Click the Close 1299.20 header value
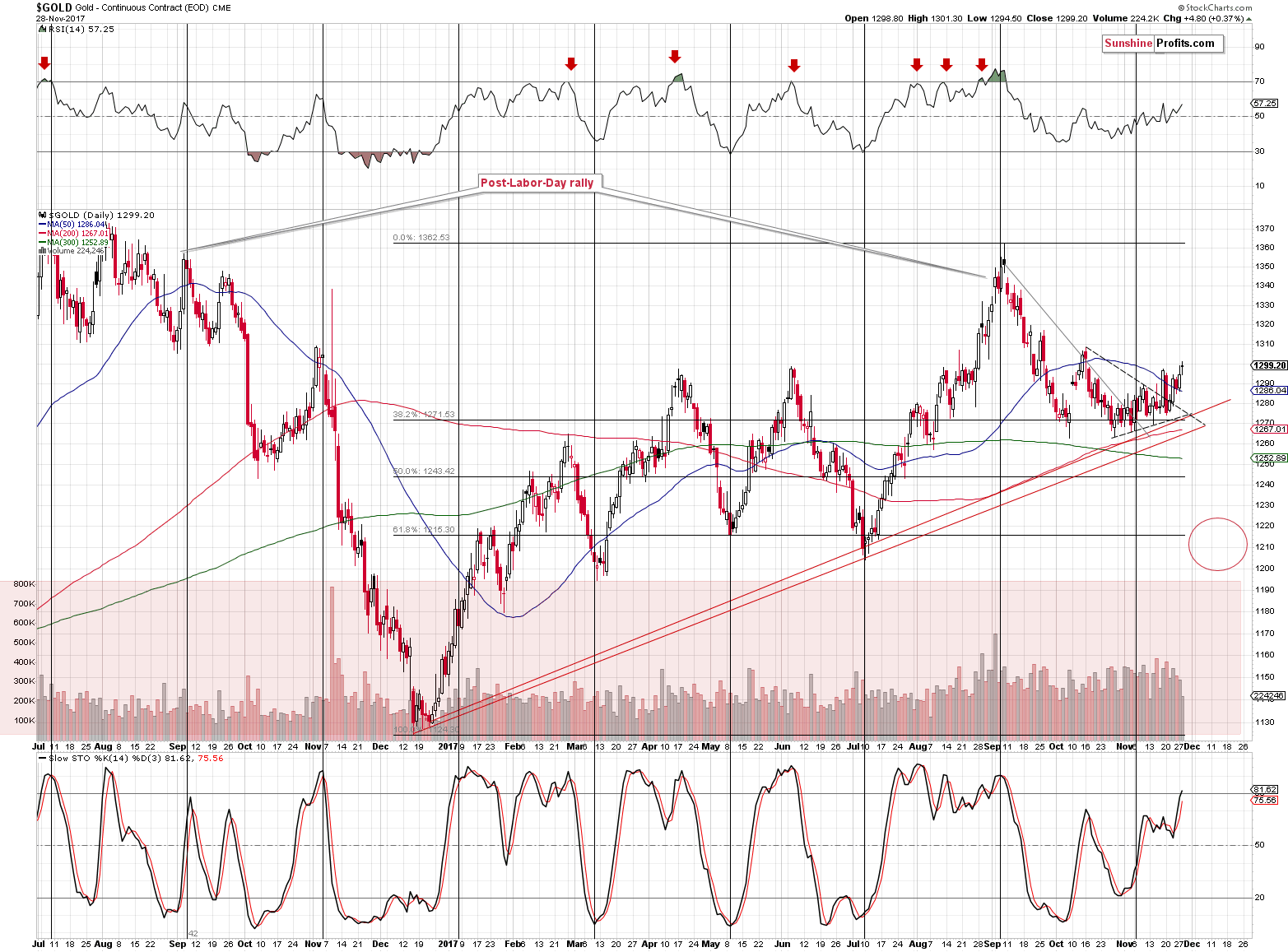 1058,18
